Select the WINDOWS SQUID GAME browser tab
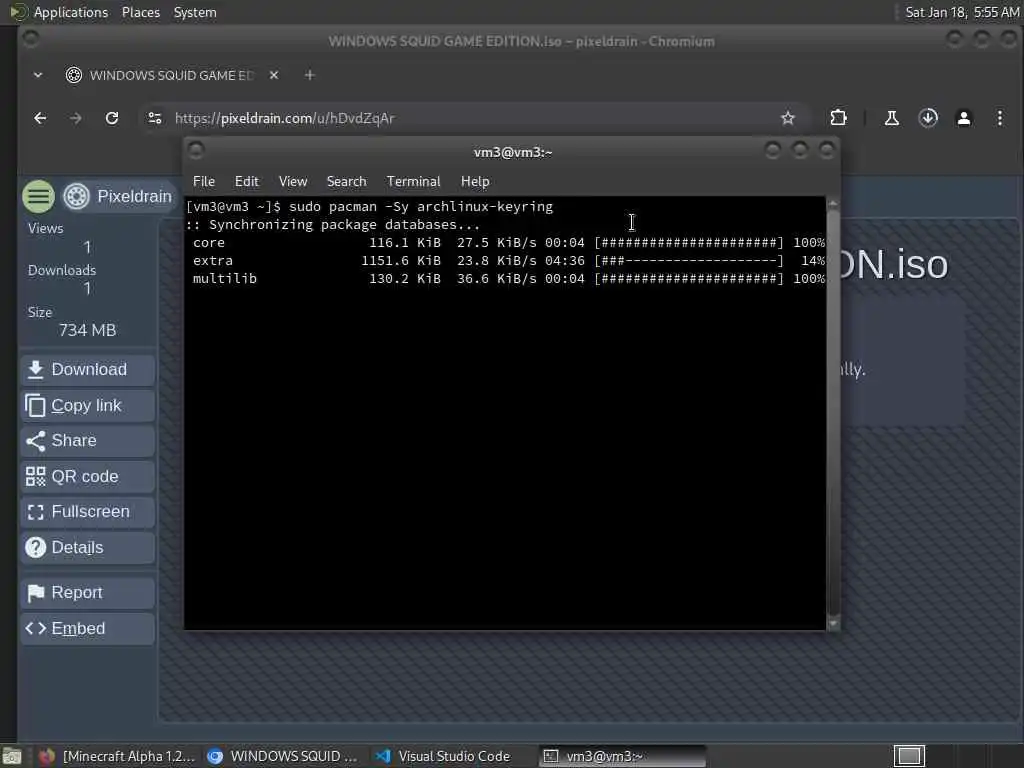The width and height of the screenshot is (1024, 768). click(x=172, y=75)
